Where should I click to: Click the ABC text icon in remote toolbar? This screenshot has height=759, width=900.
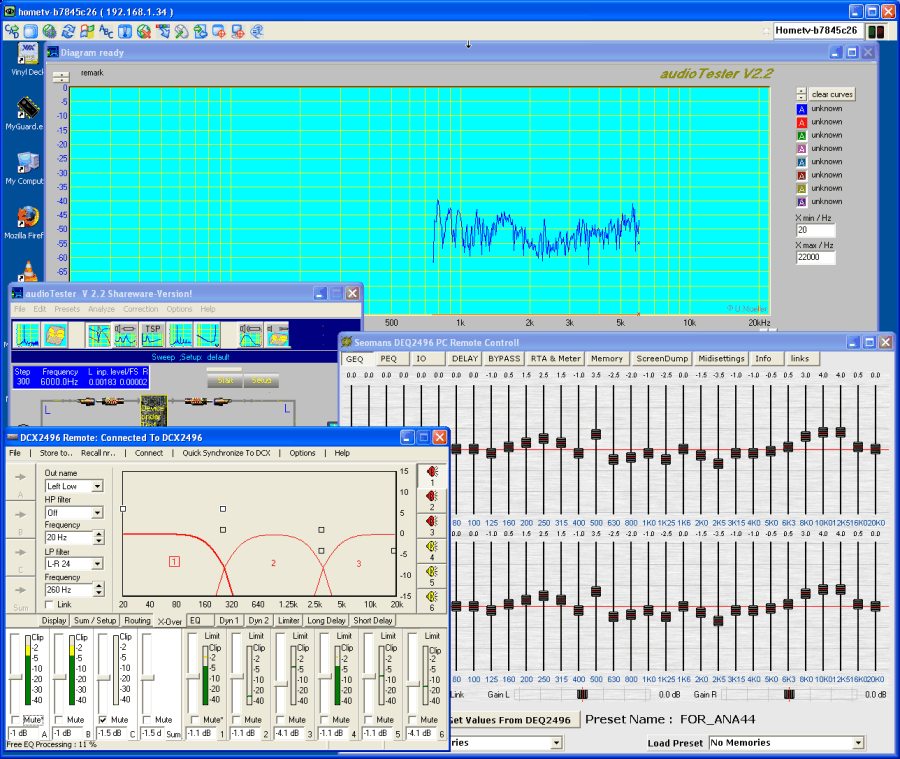coord(106,31)
